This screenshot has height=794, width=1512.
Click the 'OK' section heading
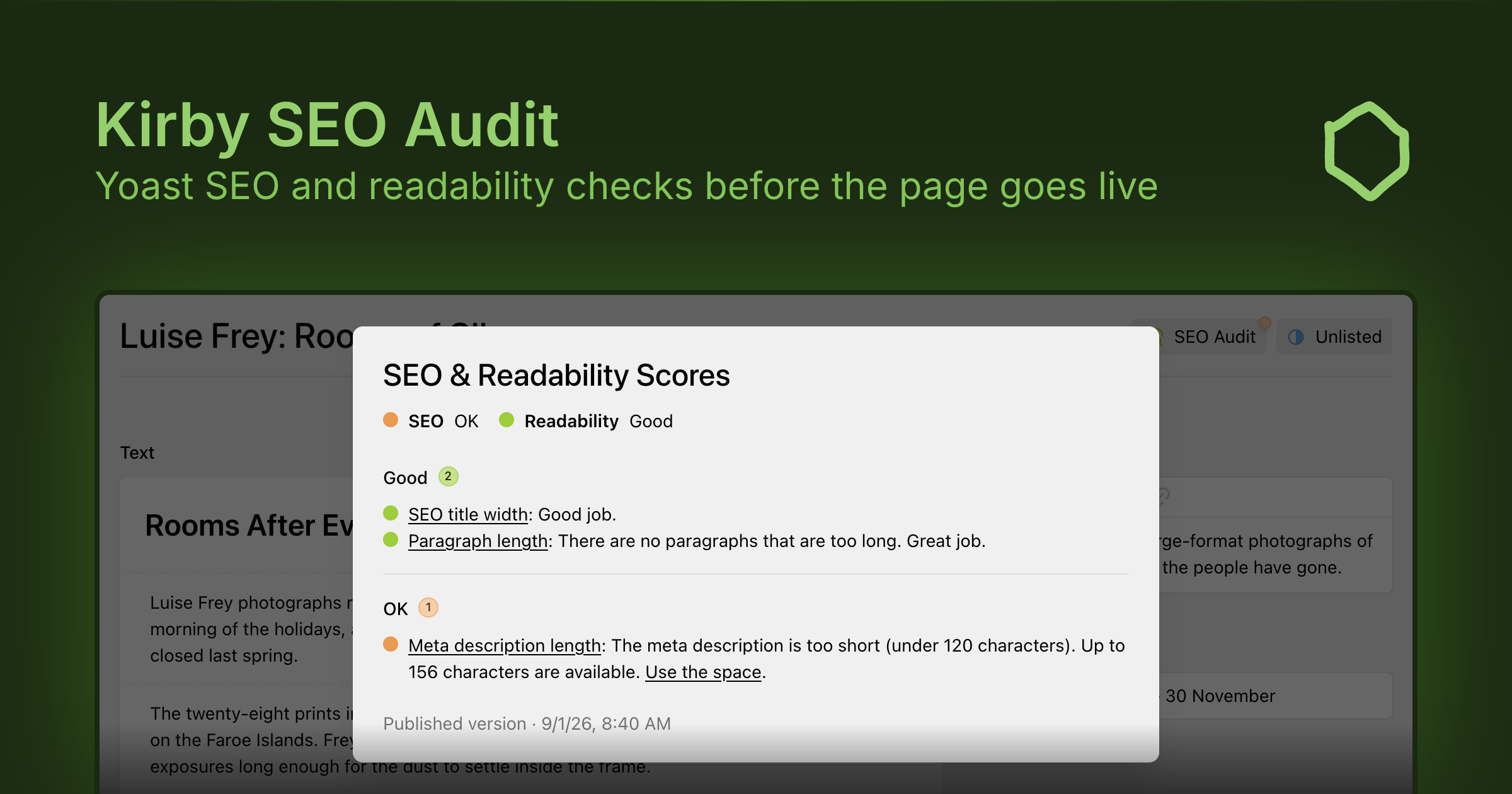(396, 609)
